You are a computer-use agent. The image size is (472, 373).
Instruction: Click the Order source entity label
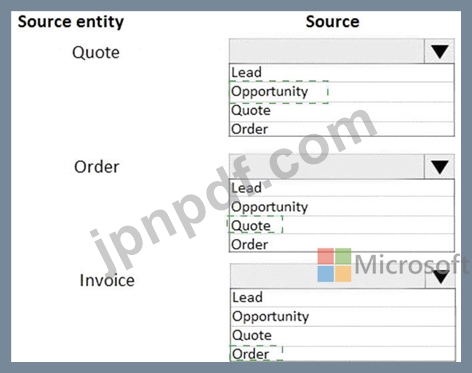[97, 167]
